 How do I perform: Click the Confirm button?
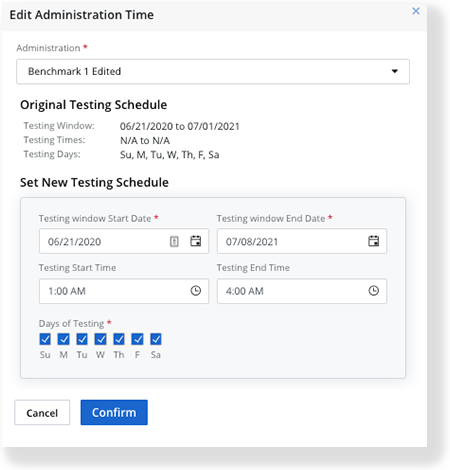tap(114, 412)
